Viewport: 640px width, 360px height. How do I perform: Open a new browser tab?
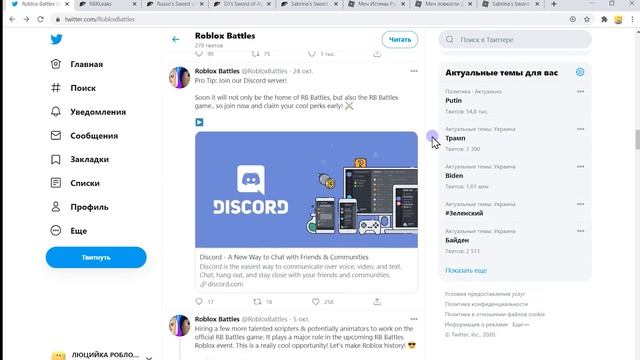(x=554, y=4)
